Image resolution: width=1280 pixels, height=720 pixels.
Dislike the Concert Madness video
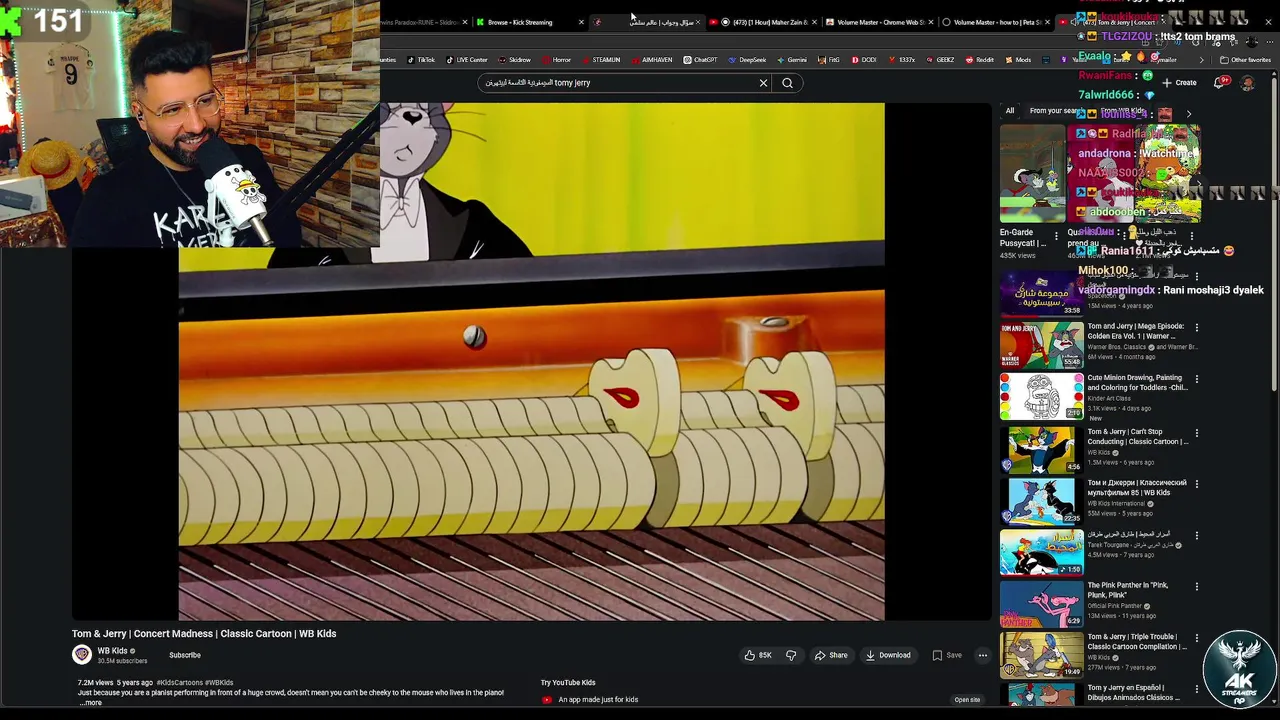pyautogui.click(x=791, y=655)
